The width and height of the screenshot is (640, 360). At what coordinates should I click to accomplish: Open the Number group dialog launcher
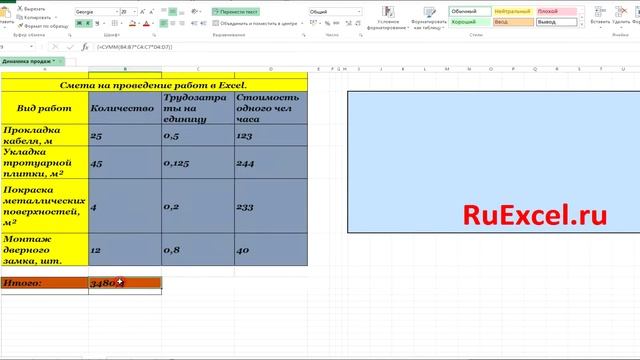(x=361, y=36)
